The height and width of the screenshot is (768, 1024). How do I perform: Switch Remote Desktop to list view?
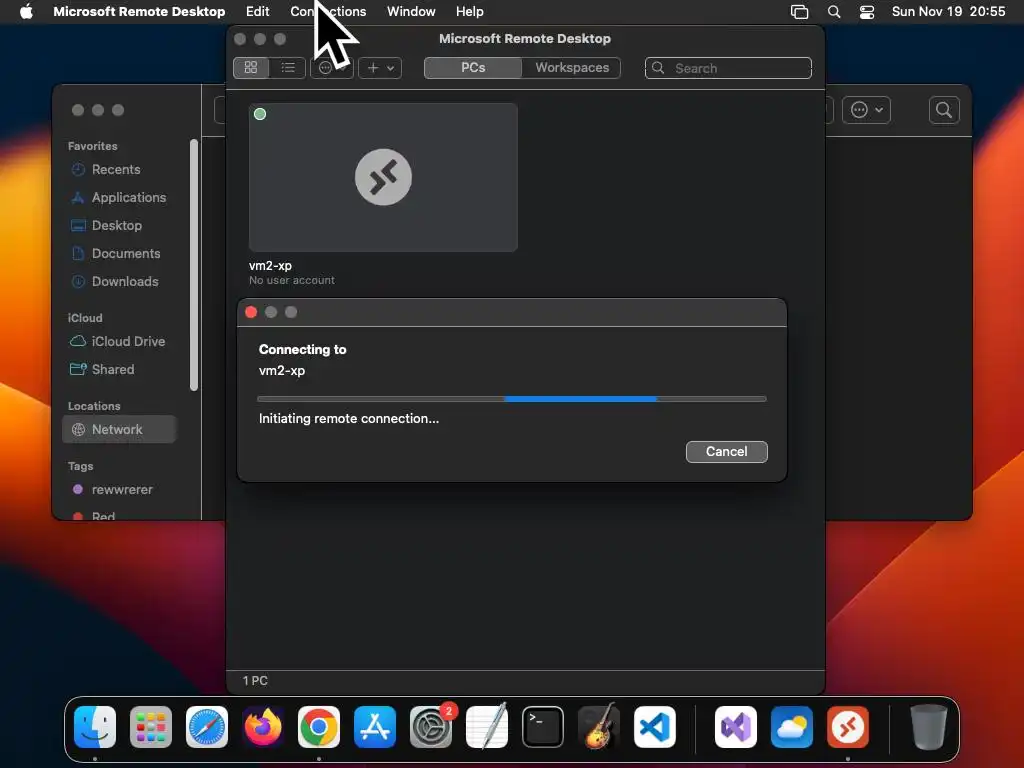click(x=288, y=68)
